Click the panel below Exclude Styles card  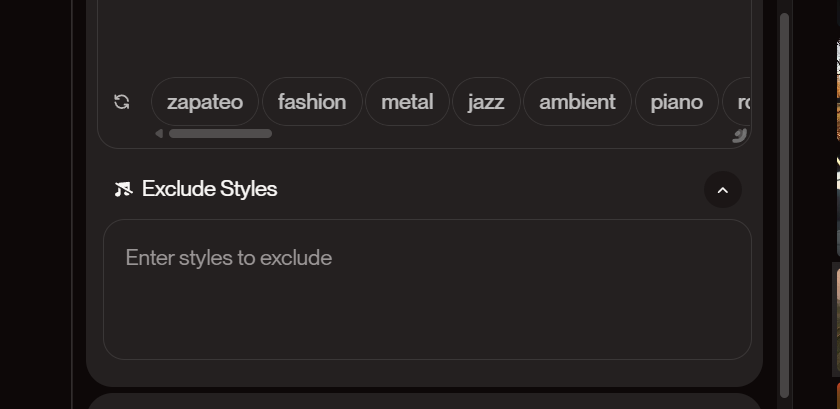point(424,401)
